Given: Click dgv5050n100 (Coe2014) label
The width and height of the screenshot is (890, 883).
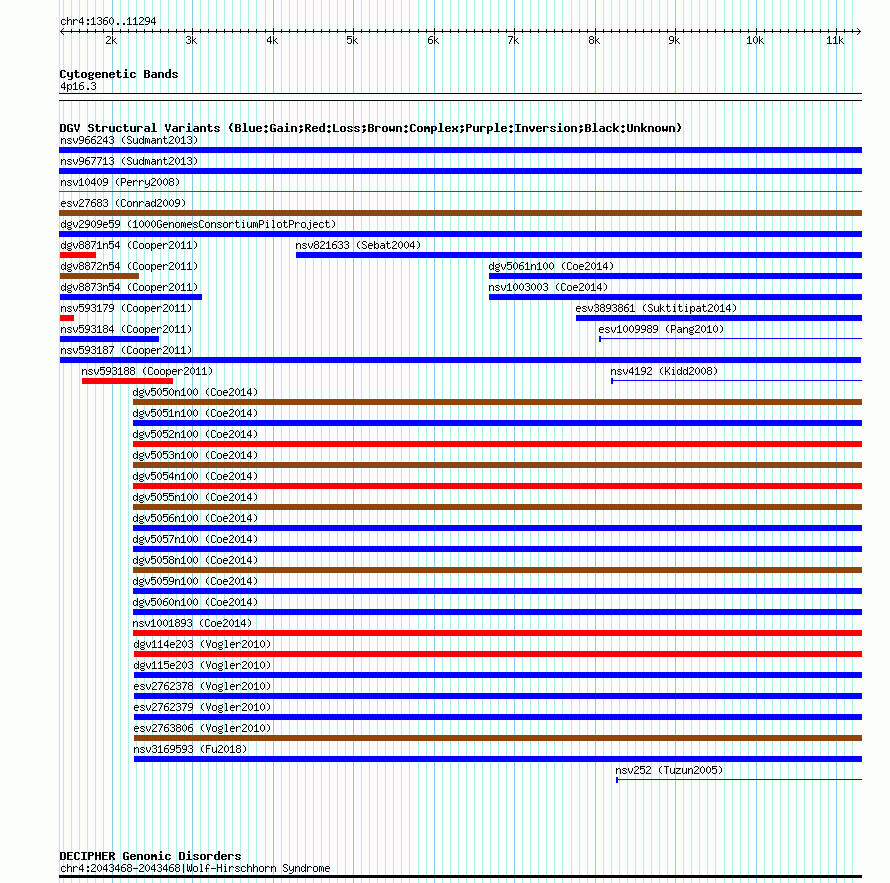Looking at the screenshot, I should pos(195,392).
